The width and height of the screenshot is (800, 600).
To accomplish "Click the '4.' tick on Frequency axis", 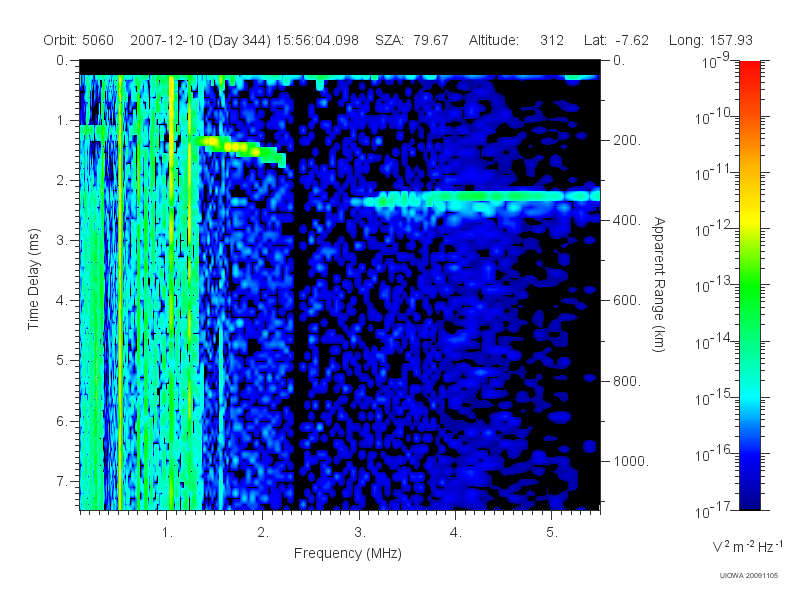I will [x=456, y=533].
